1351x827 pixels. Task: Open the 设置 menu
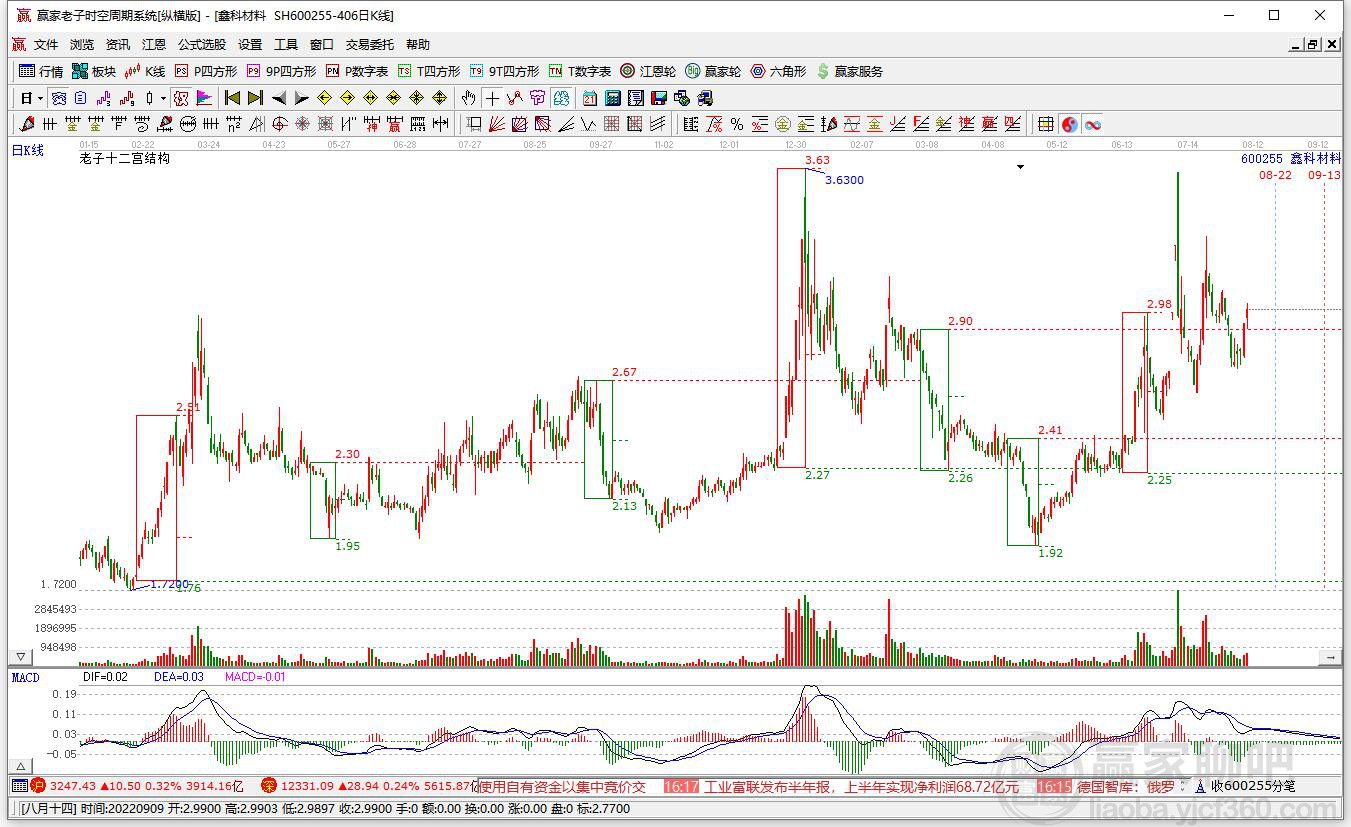click(250, 45)
